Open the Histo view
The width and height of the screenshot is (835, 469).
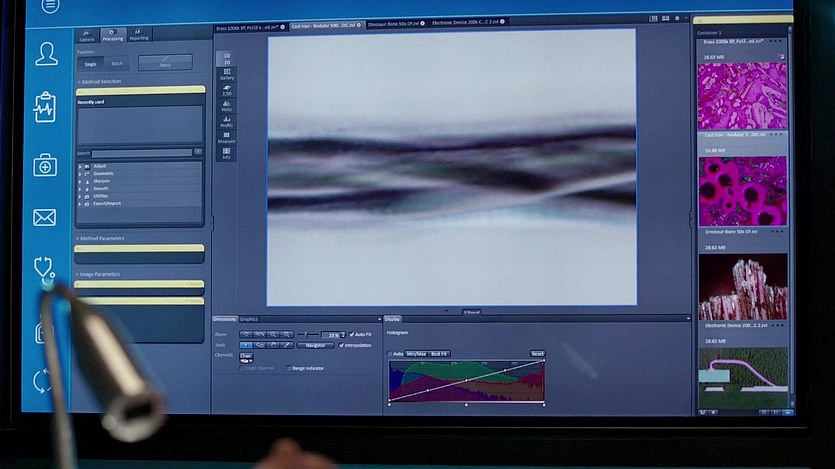[x=227, y=106]
